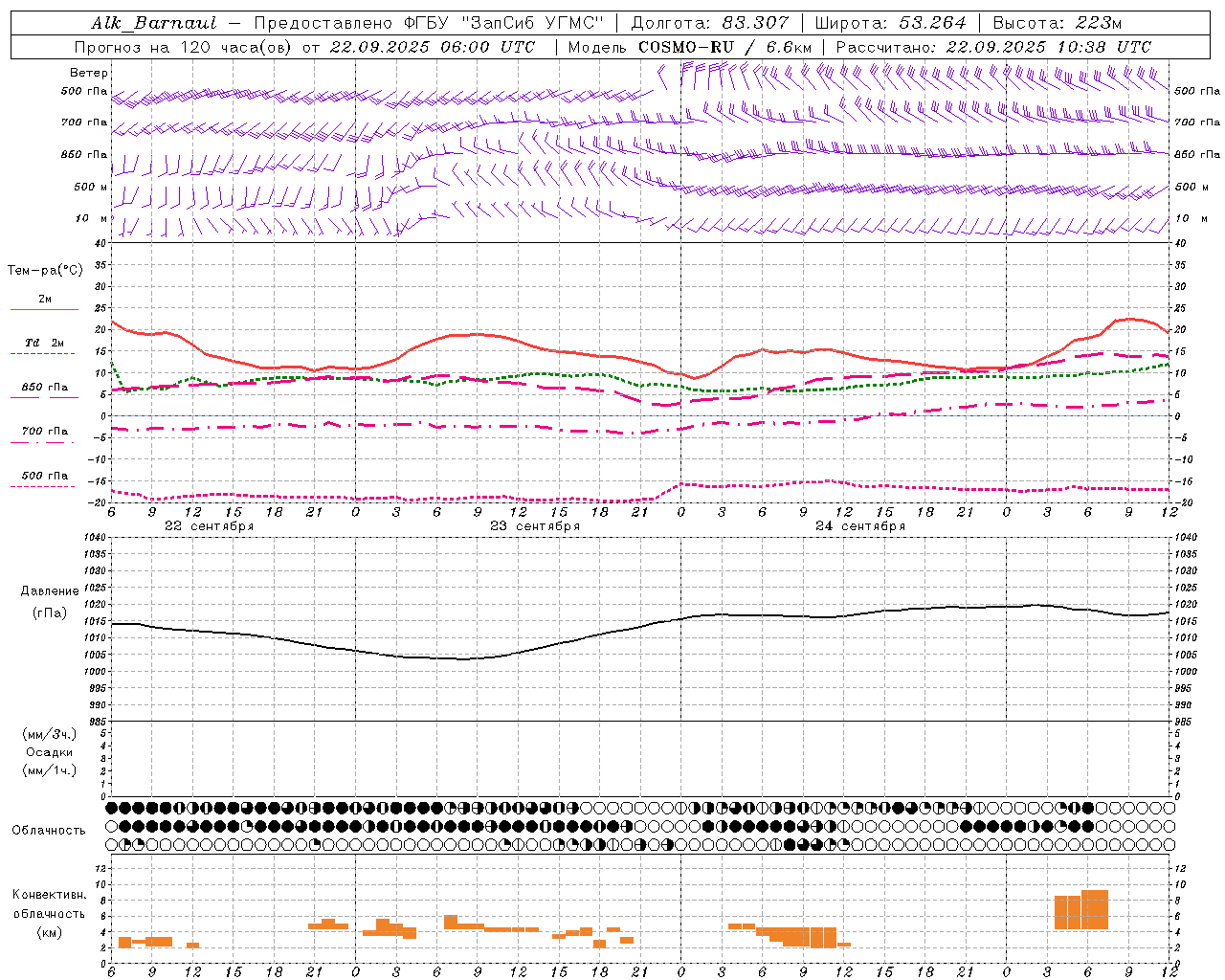Select the Осадки precipitation label
1225x980 pixels.
coord(50,753)
